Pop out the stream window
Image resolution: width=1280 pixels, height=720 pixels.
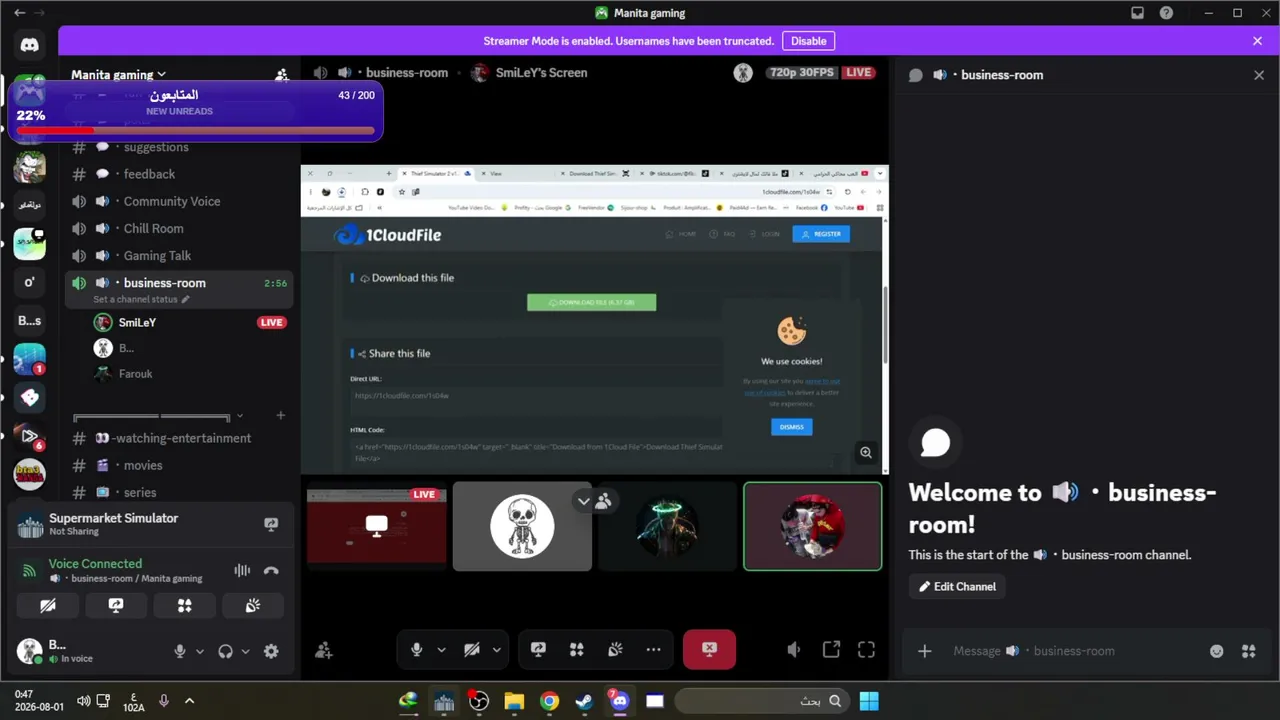point(831,650)
